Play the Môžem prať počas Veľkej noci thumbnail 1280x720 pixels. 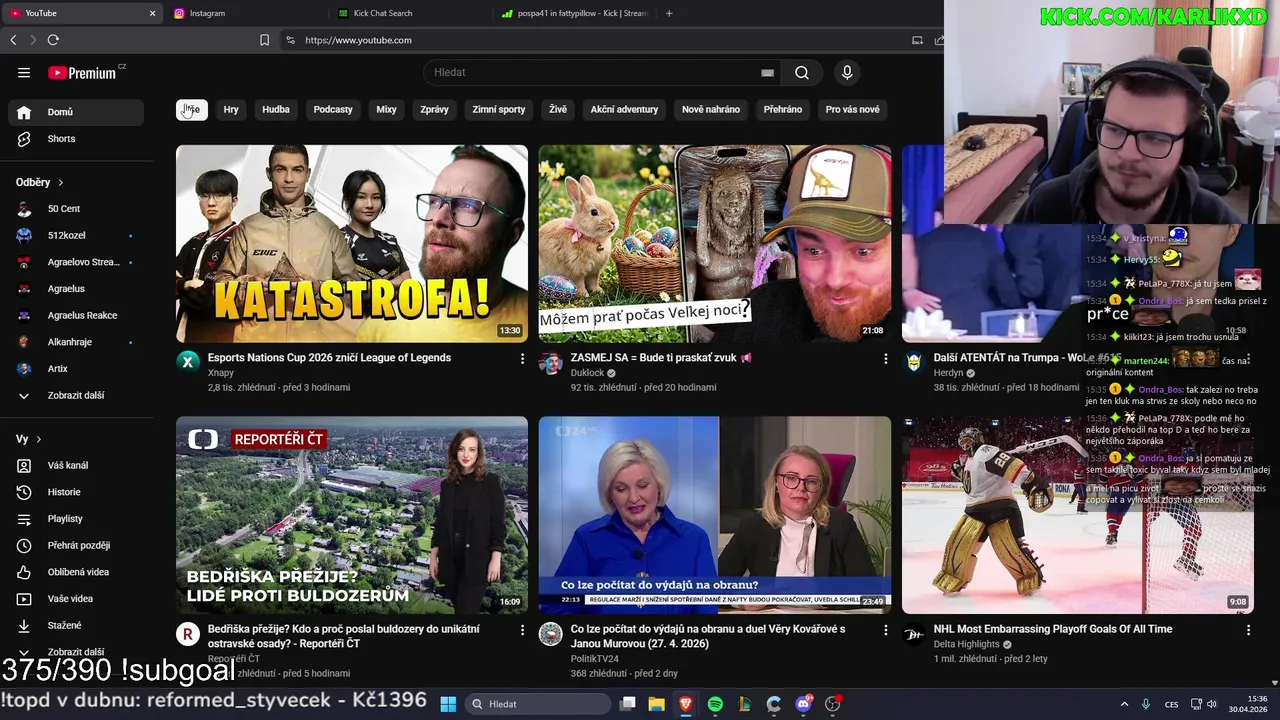(715, 244)
